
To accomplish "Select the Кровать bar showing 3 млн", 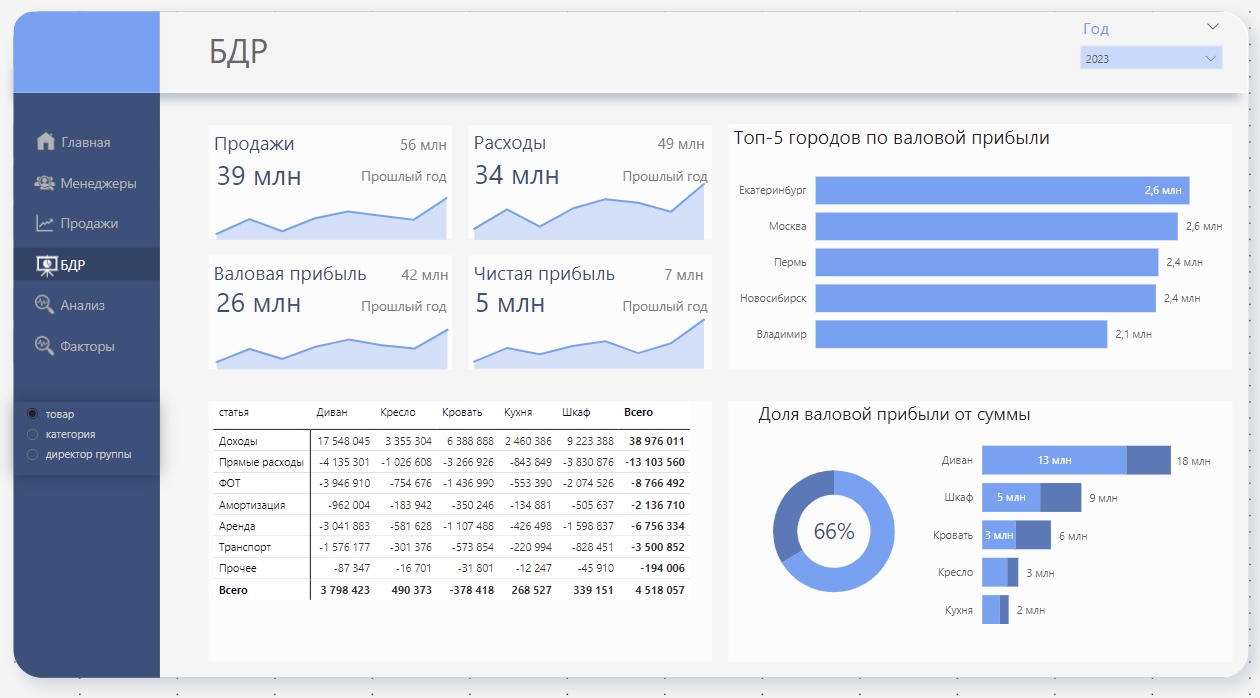I will point(999,535).
